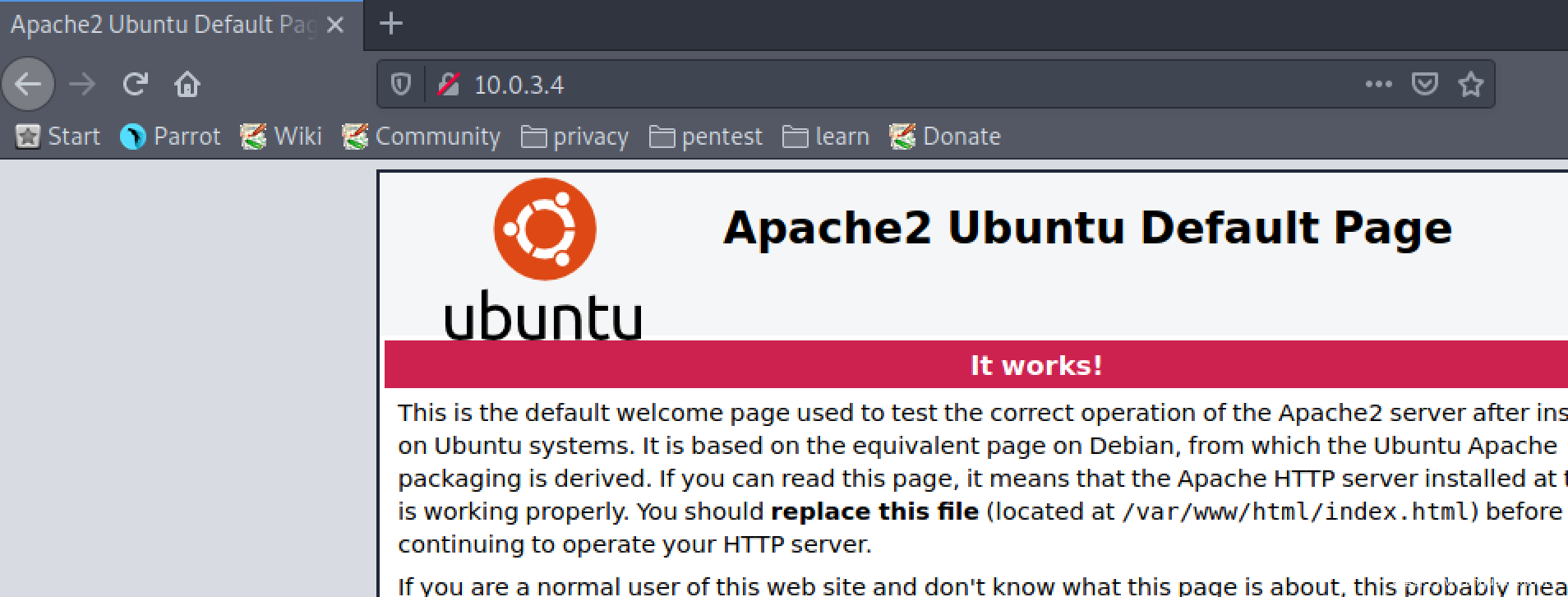Bookmark this page with the star

coord(1470,84)
